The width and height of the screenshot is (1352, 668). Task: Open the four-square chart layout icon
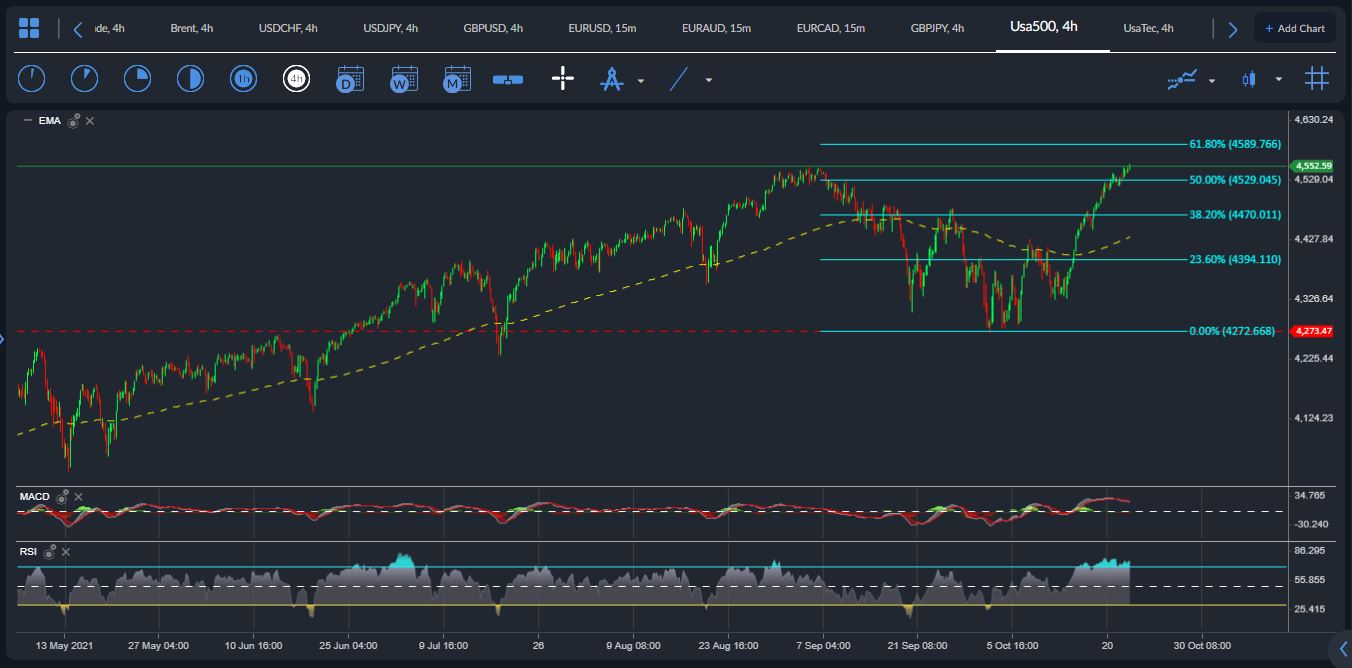29,28
